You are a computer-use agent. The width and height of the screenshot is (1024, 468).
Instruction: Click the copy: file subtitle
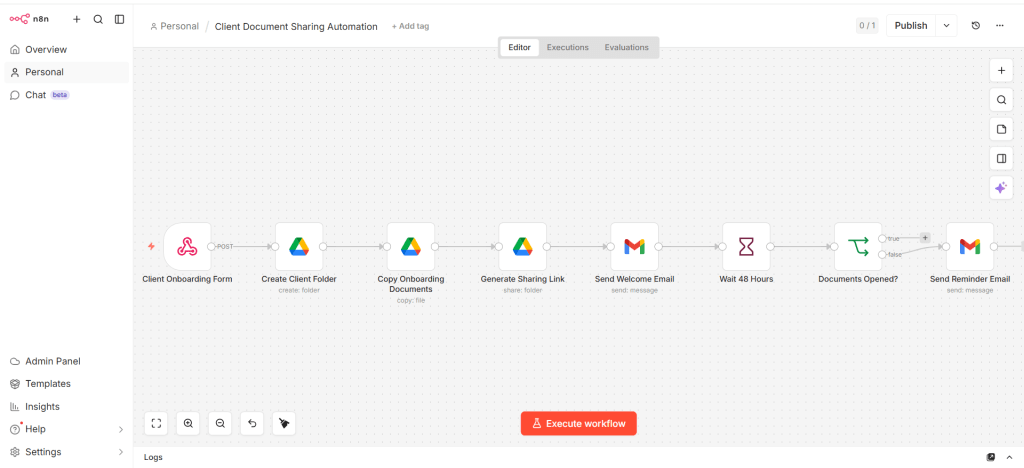click(411, 301)
